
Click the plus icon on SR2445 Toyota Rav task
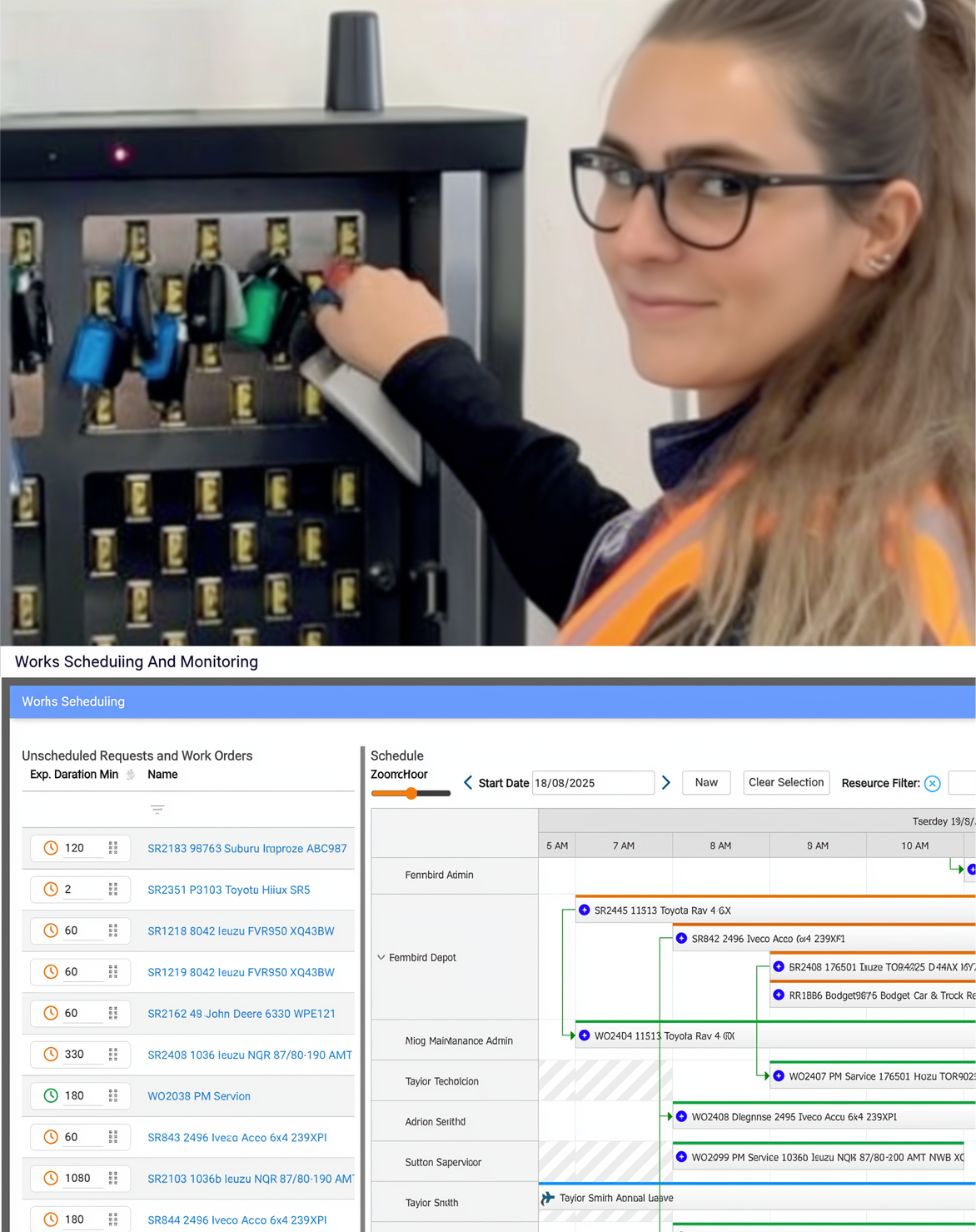[x=584, y=910]
